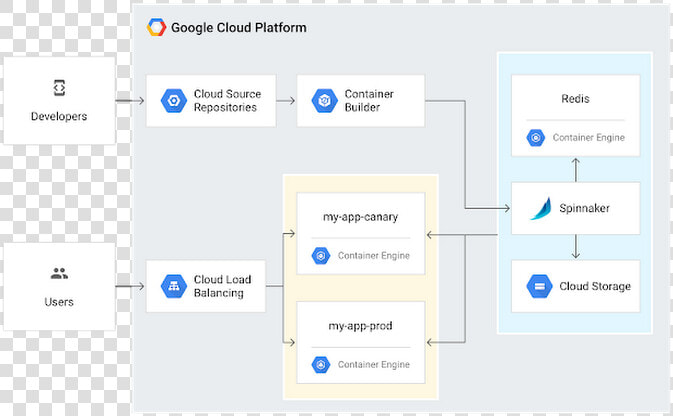Click the Users people icon
The height and width of the screenshot is (416, 673).
[x=59, y=273]
